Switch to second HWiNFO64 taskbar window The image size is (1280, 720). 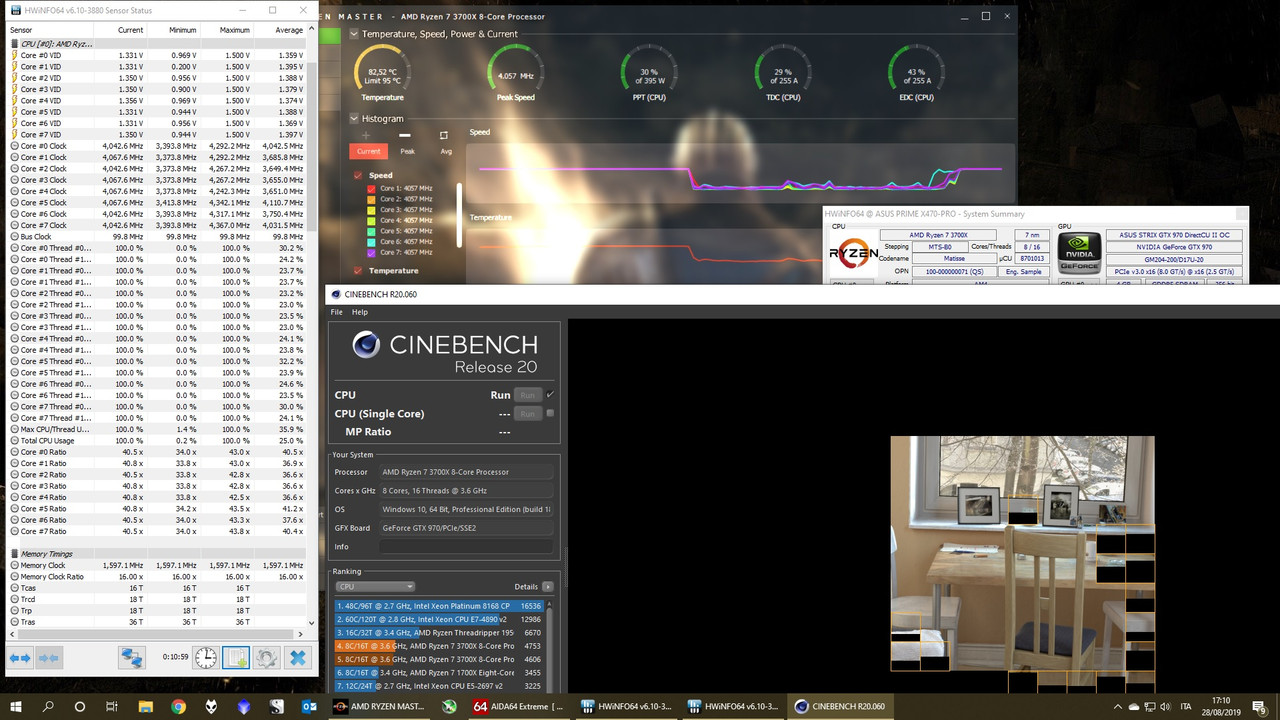point(732,706)
